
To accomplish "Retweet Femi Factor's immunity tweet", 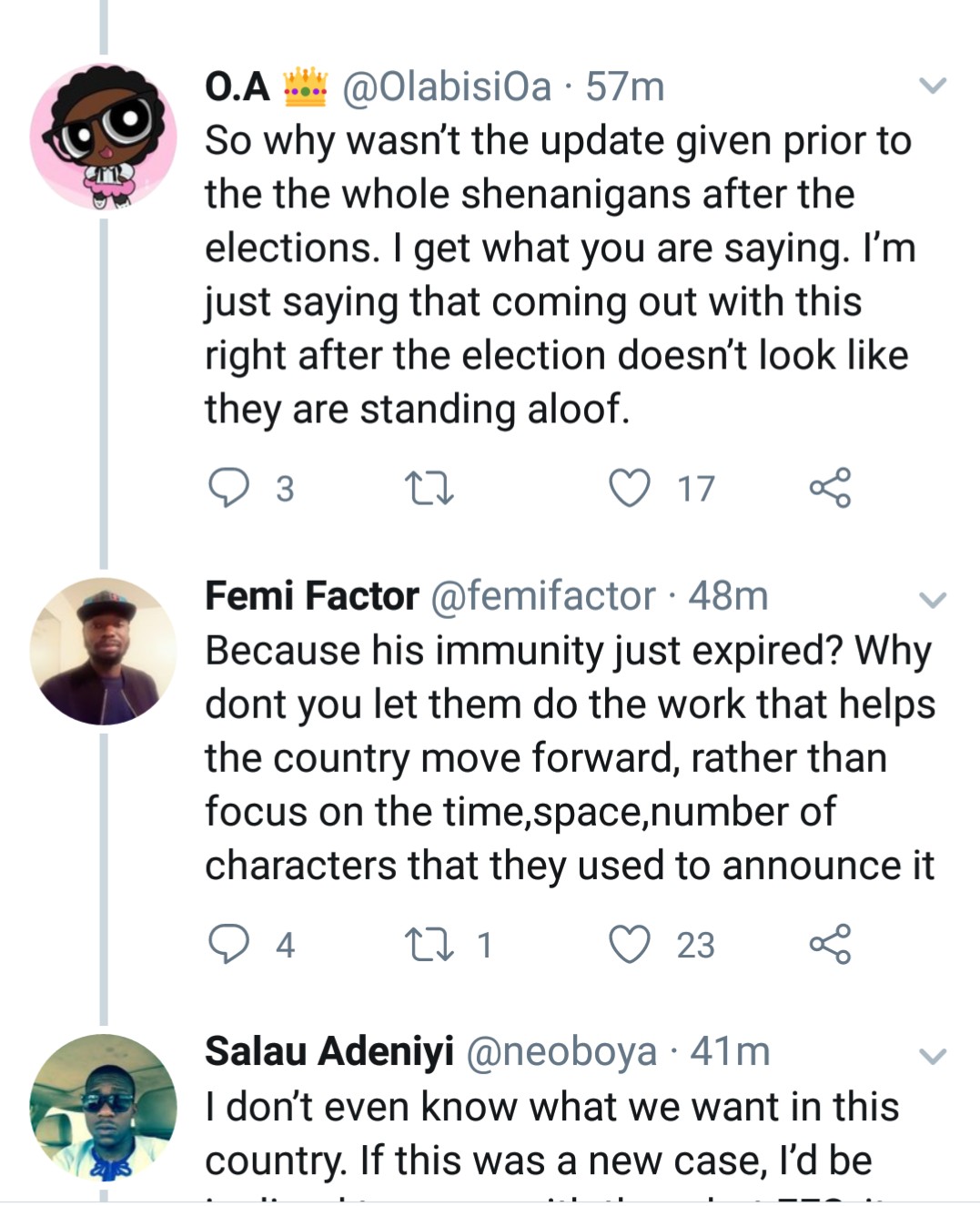I will (x=429, y=945).
